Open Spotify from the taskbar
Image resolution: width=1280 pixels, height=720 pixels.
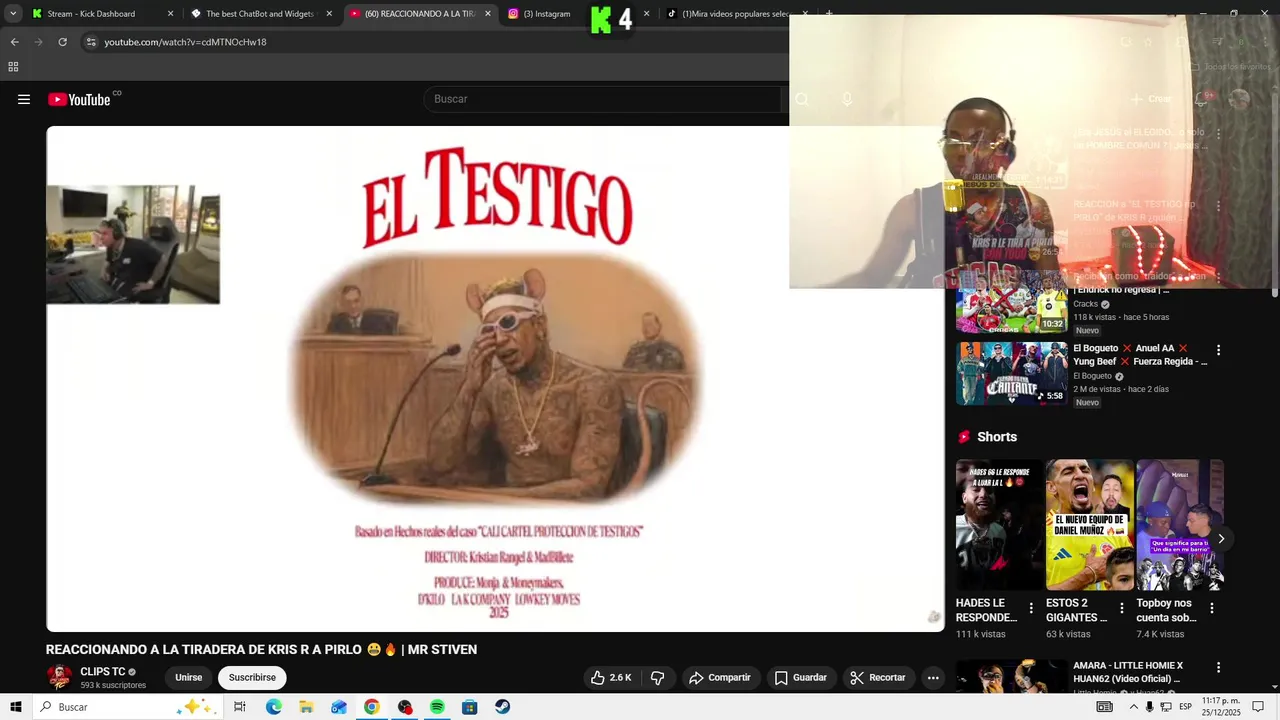pos(437,707)
